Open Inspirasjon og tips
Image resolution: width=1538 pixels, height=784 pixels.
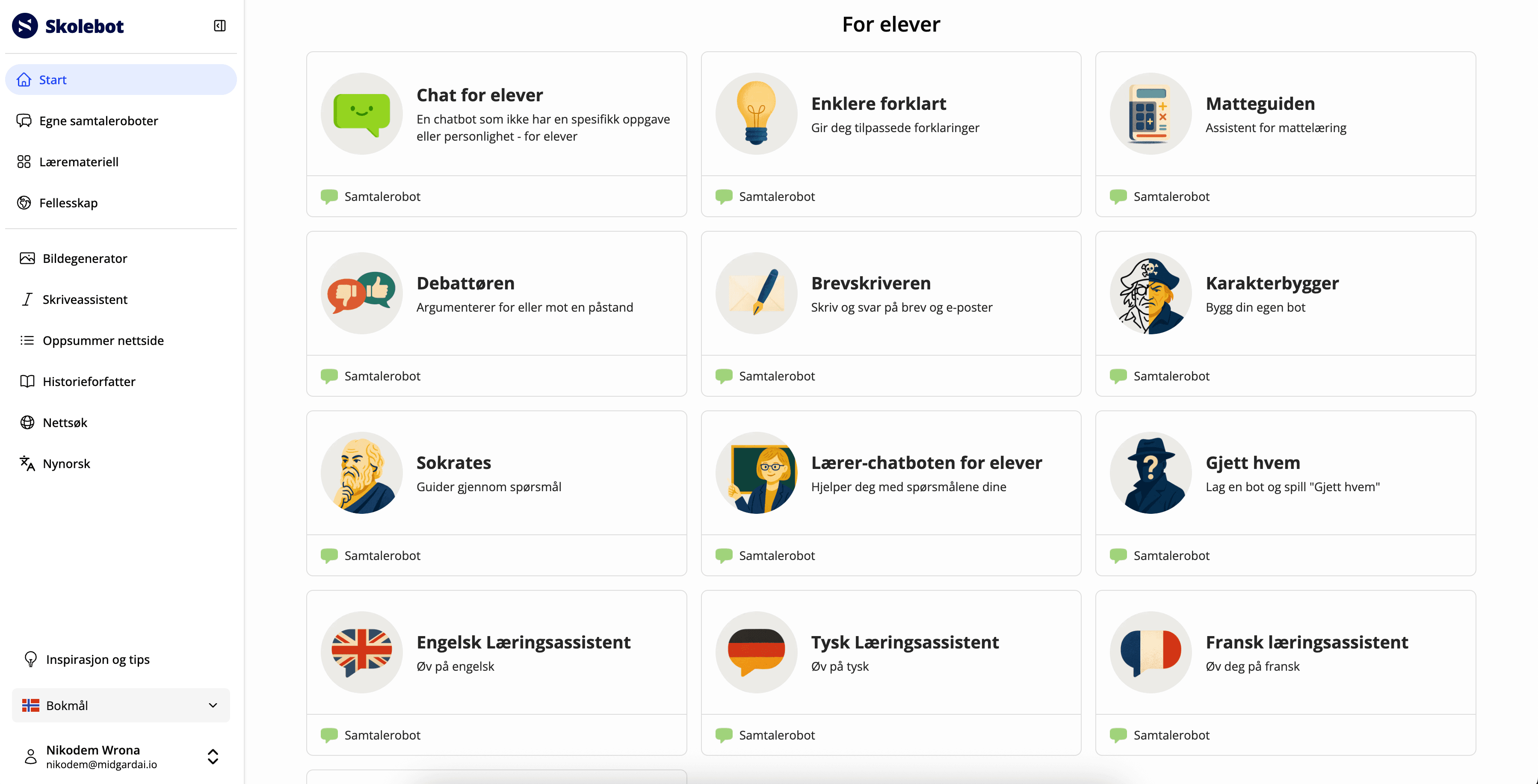[98, 659]
